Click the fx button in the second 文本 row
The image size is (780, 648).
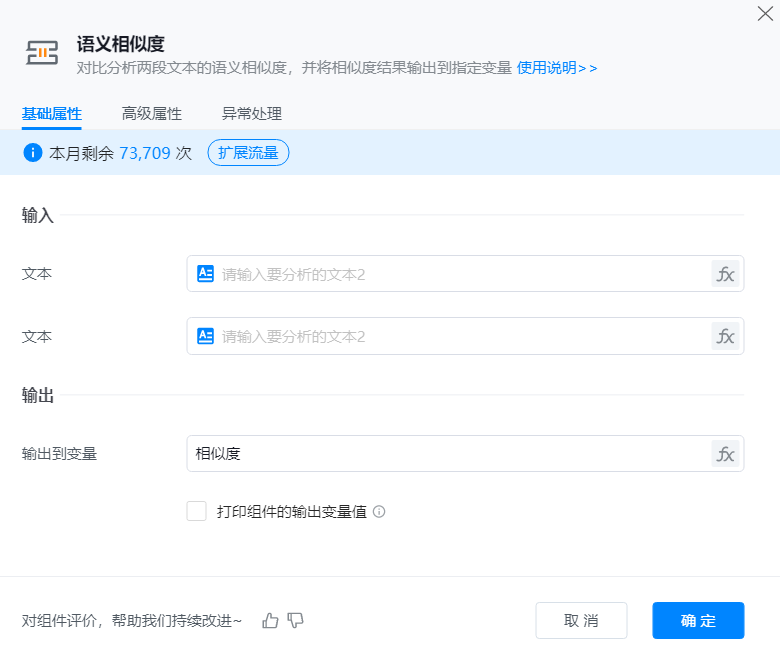[x=725, y=336]
